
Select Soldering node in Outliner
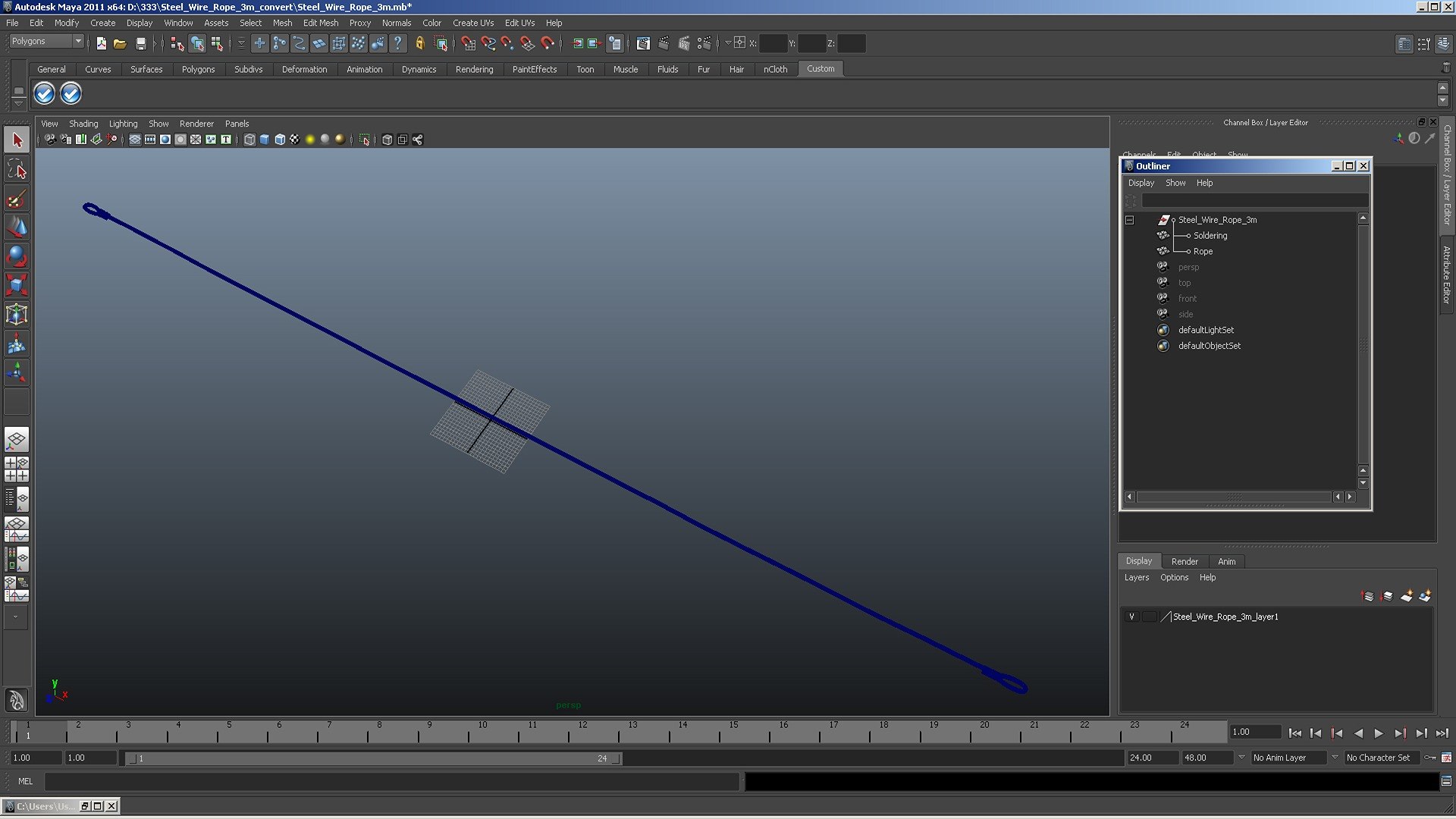(1210, 236)
